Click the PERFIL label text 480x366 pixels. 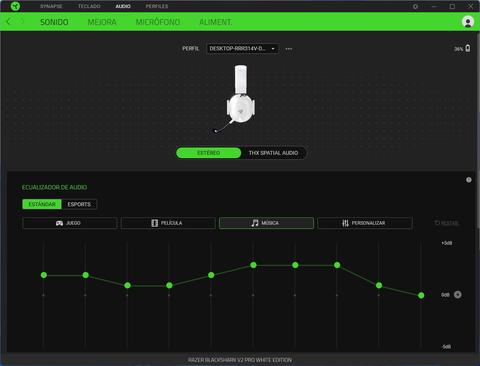click(190, 49)
